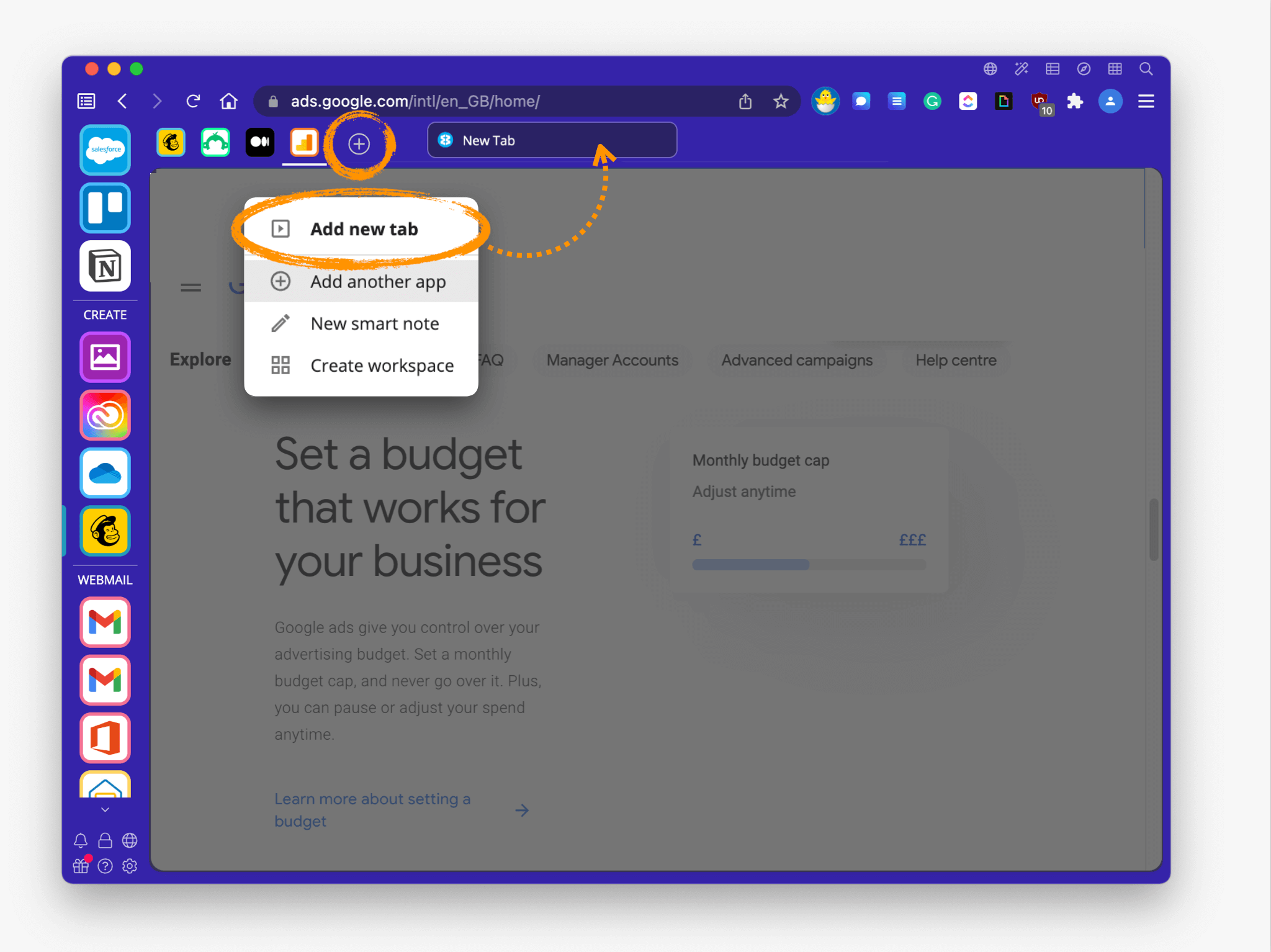Open the second Gmail app under WEBMAIL
The image size is (1271, 952).
tap(105, 680)
